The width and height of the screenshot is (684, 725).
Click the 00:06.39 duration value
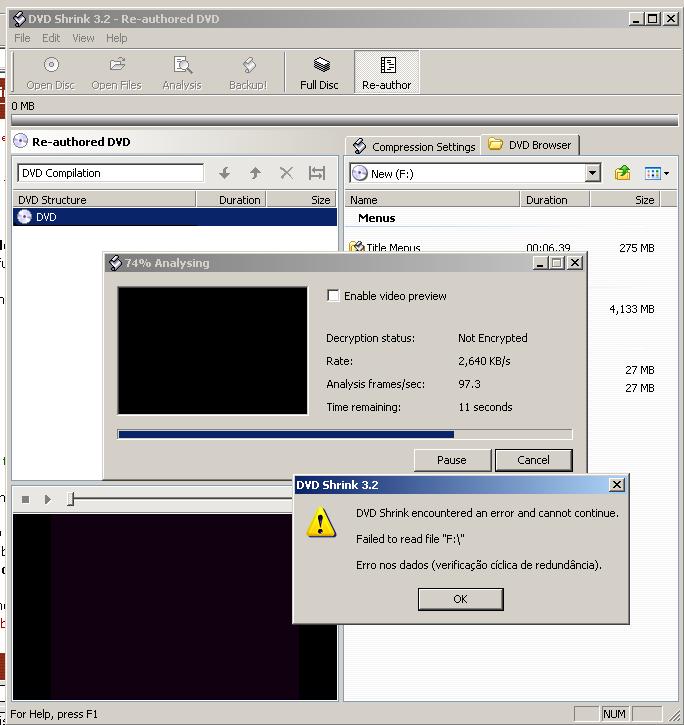point(548,248)
